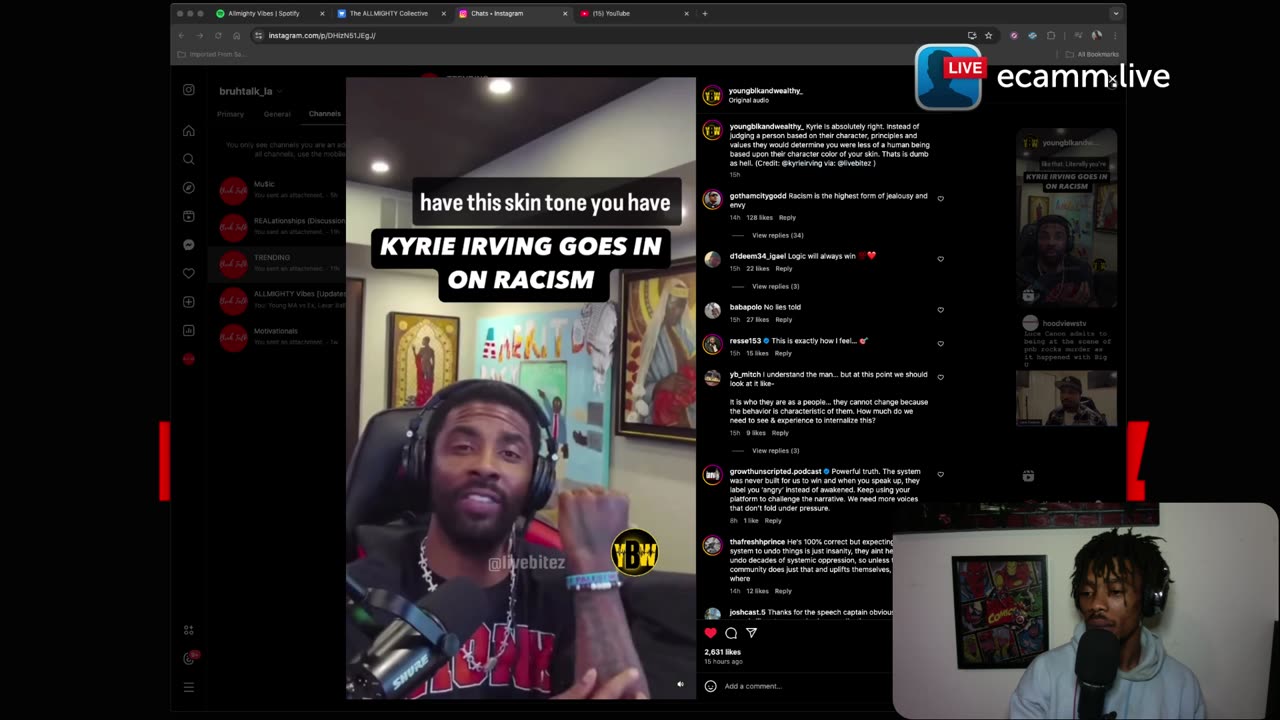Open Meta apps grid icon in sidebar
Image resolution: width=1280 pixels, height=720 pixels.
tap(188, 630)
